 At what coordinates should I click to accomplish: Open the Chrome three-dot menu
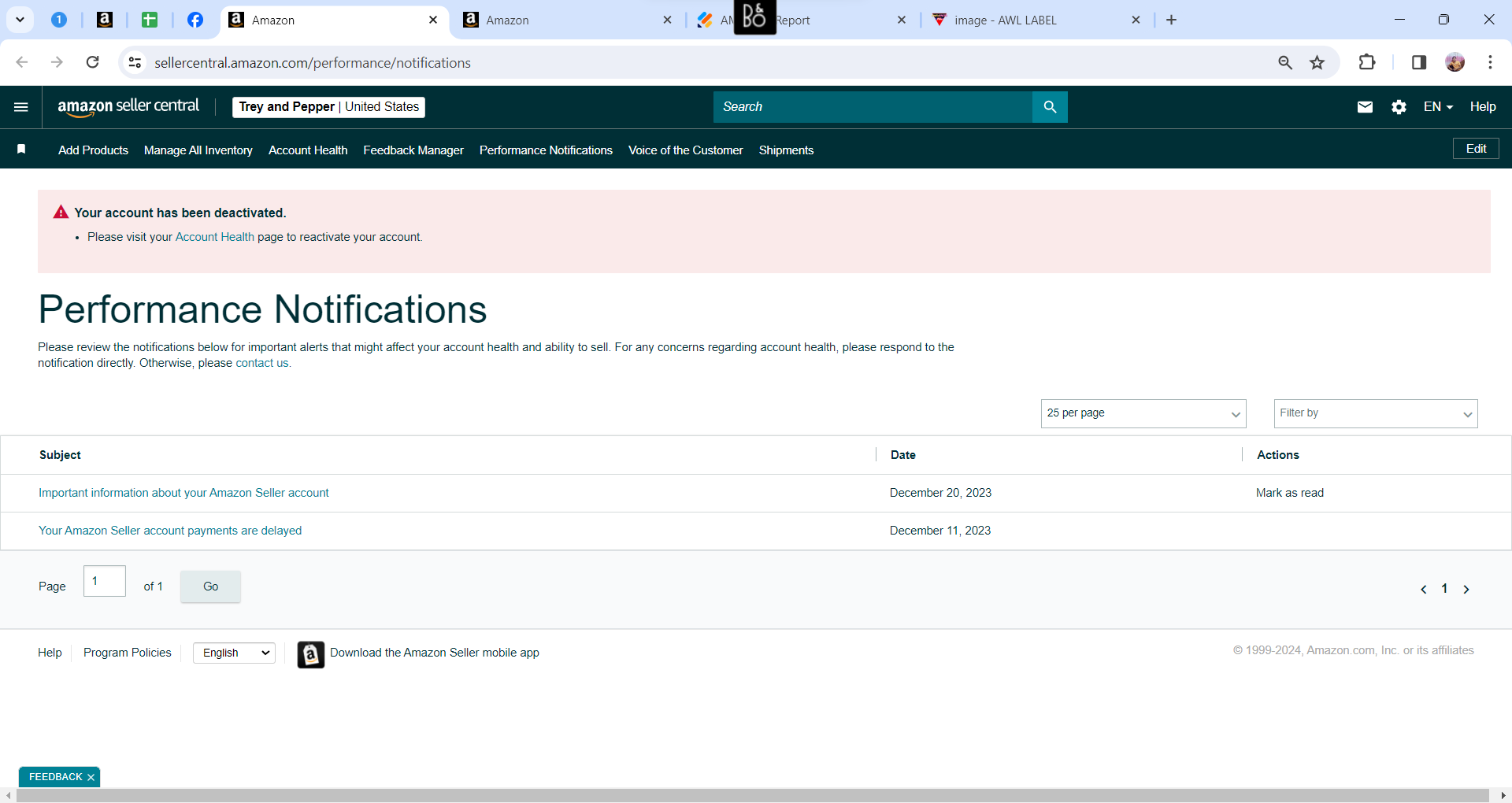point(1490,62)
